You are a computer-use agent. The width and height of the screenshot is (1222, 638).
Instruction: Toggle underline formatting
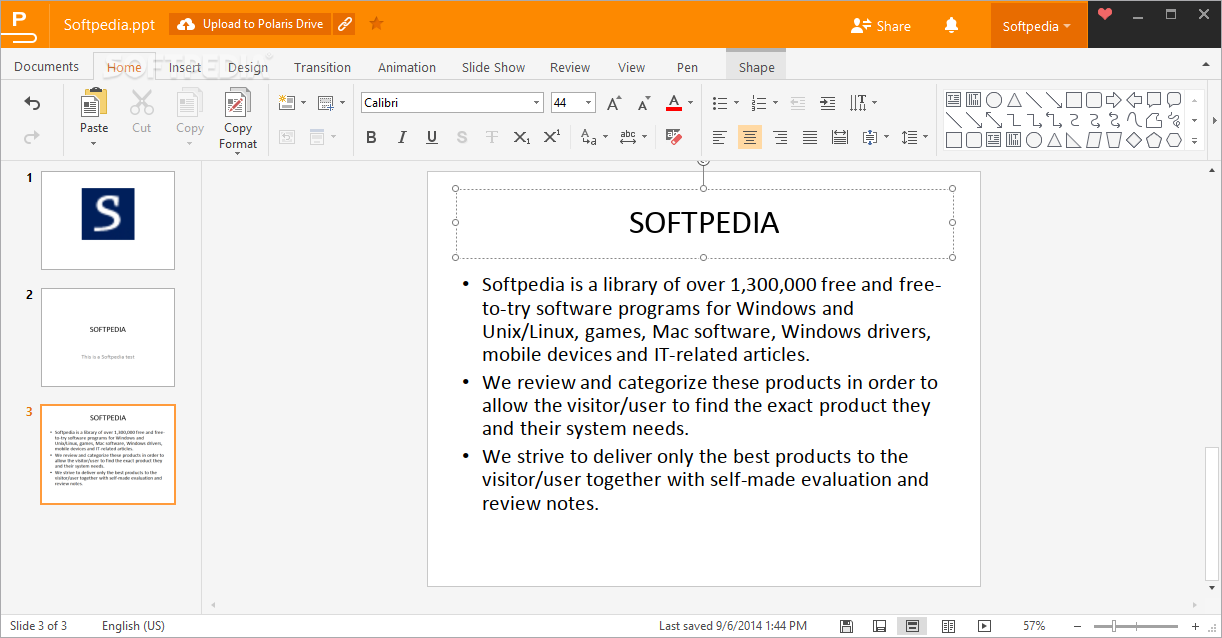pos(431,137)
